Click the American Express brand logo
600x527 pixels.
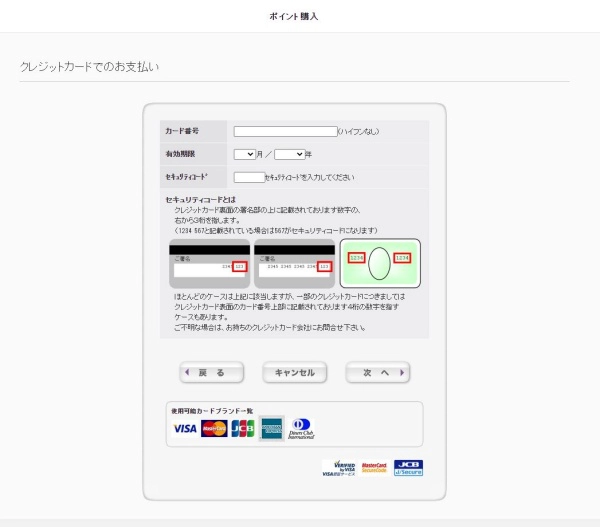pyautogui.click(x=271, y=428)
